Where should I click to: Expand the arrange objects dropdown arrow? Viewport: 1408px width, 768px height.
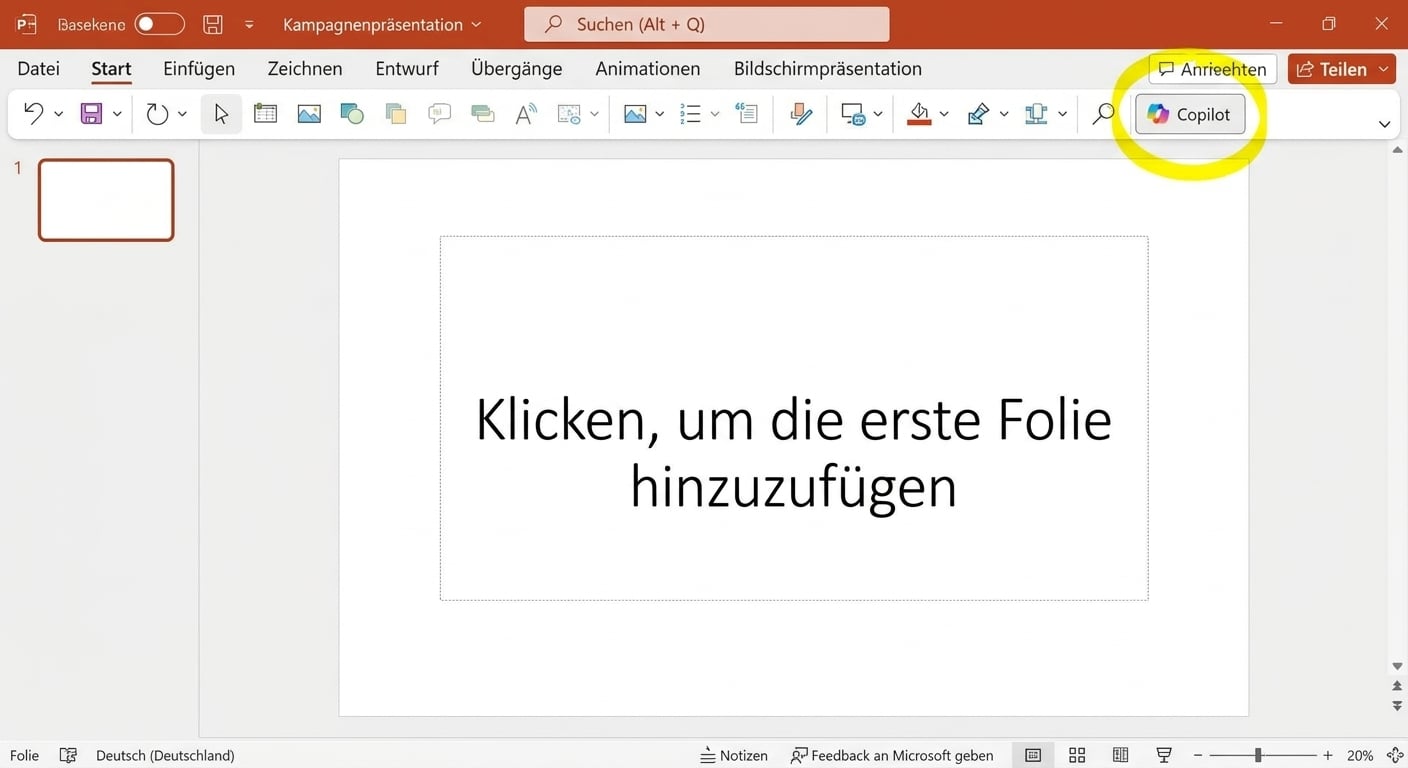pyautogui.click(x=1062, y=115)
